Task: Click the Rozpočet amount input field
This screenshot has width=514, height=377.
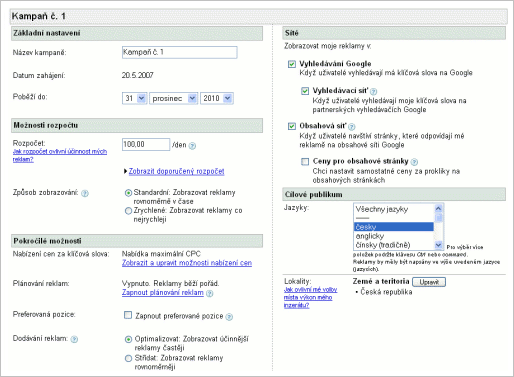Action: click(x=146, y=144)
